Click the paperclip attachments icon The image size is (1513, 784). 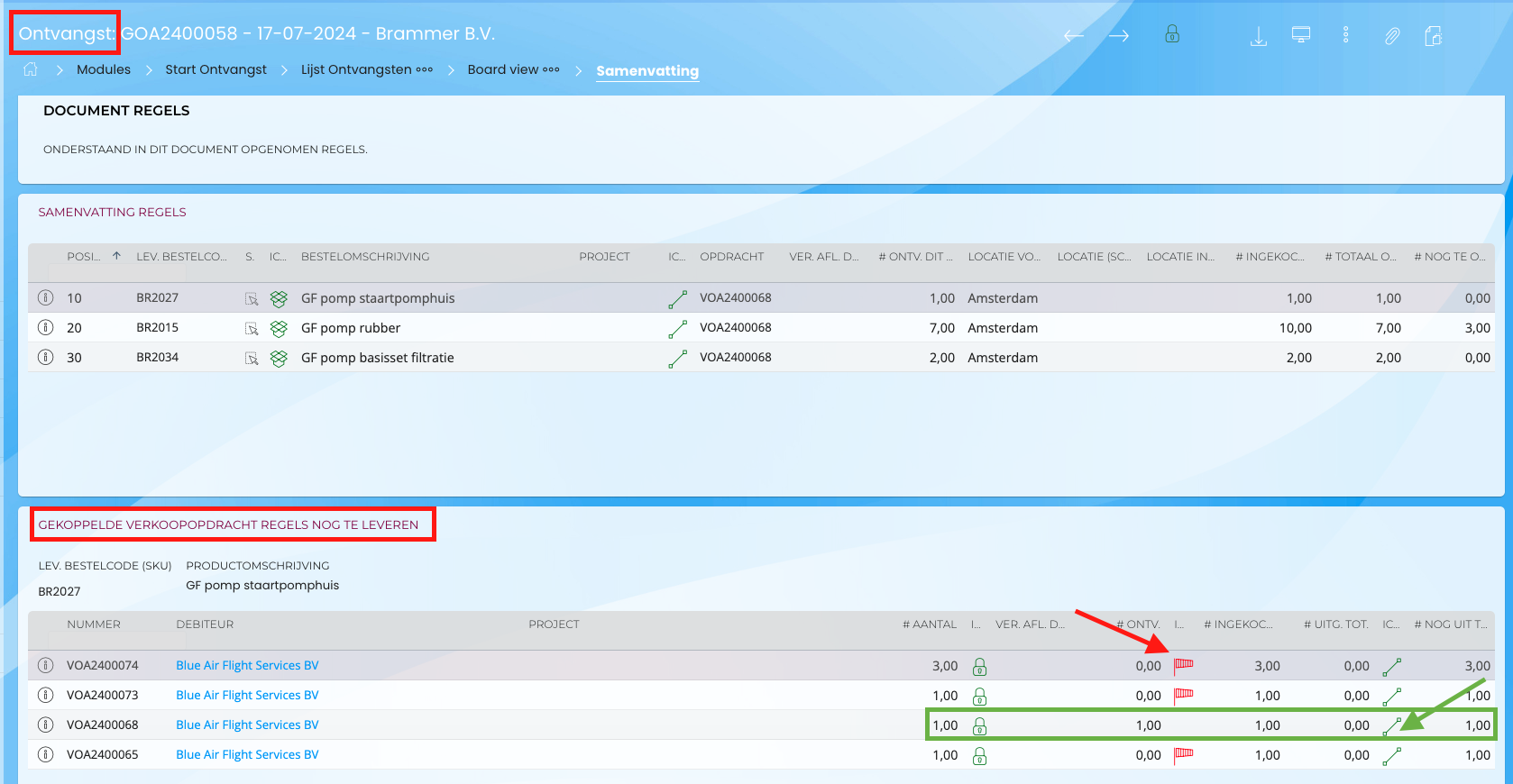(1392, 36)
